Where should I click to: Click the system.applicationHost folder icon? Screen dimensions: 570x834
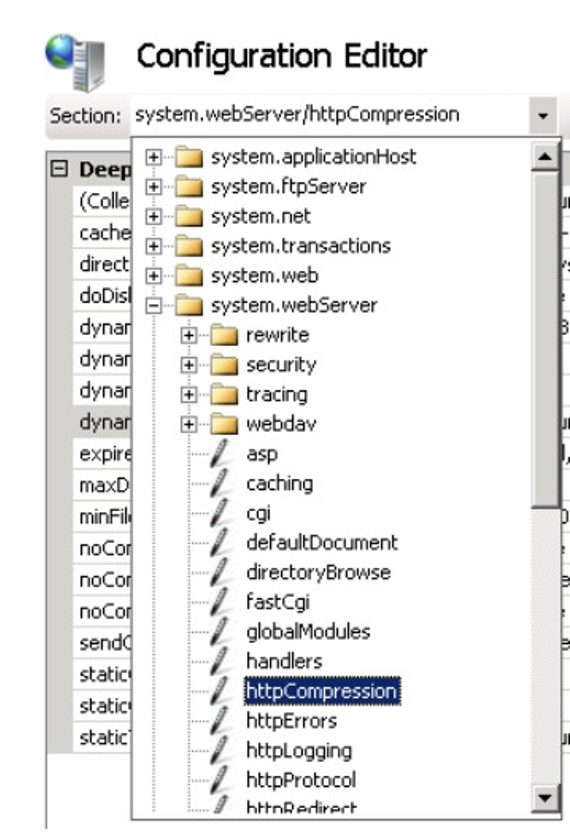click(189, 157)
